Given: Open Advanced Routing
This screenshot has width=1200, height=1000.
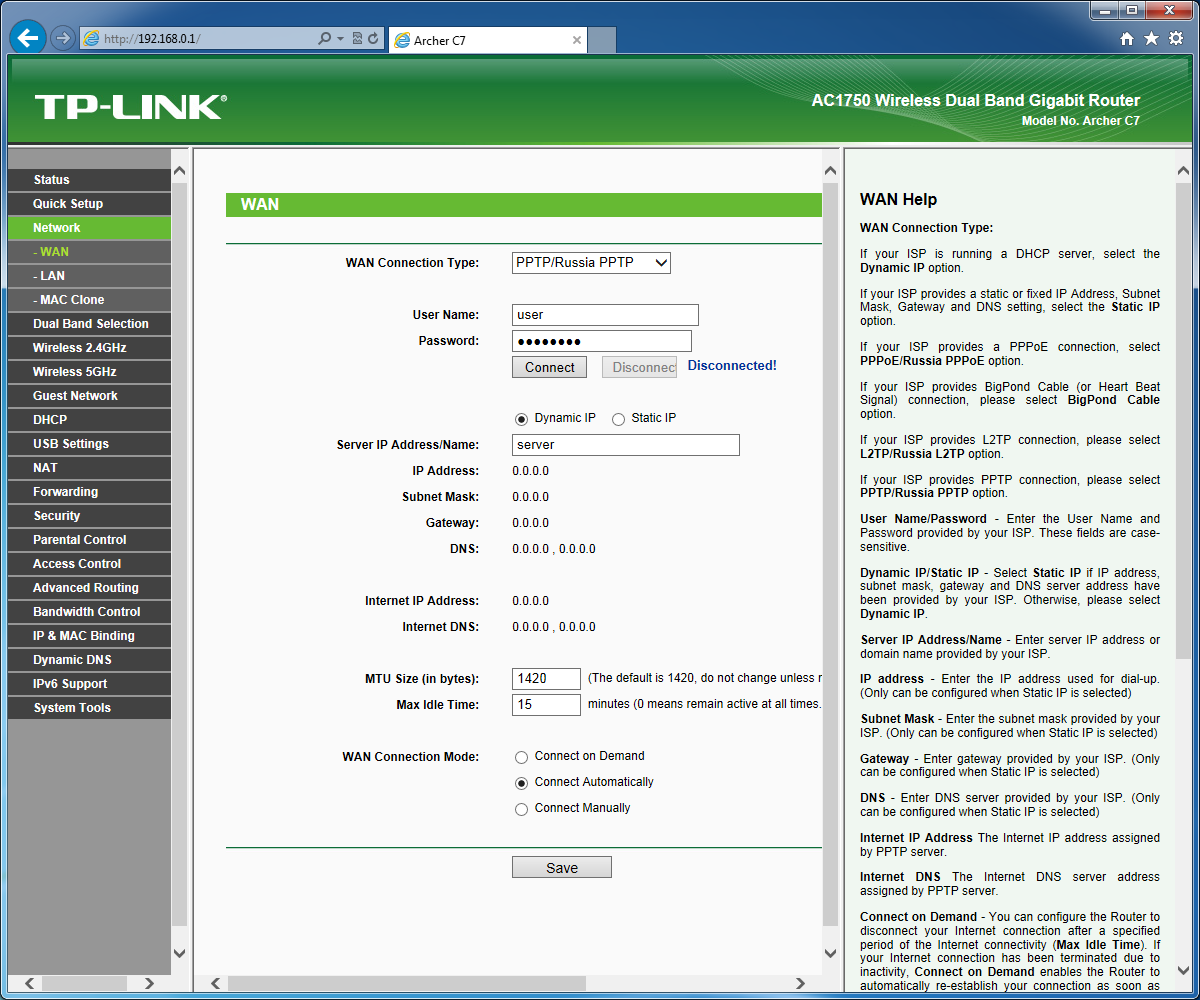Looking at the screenshot, I should click(89, 588).
